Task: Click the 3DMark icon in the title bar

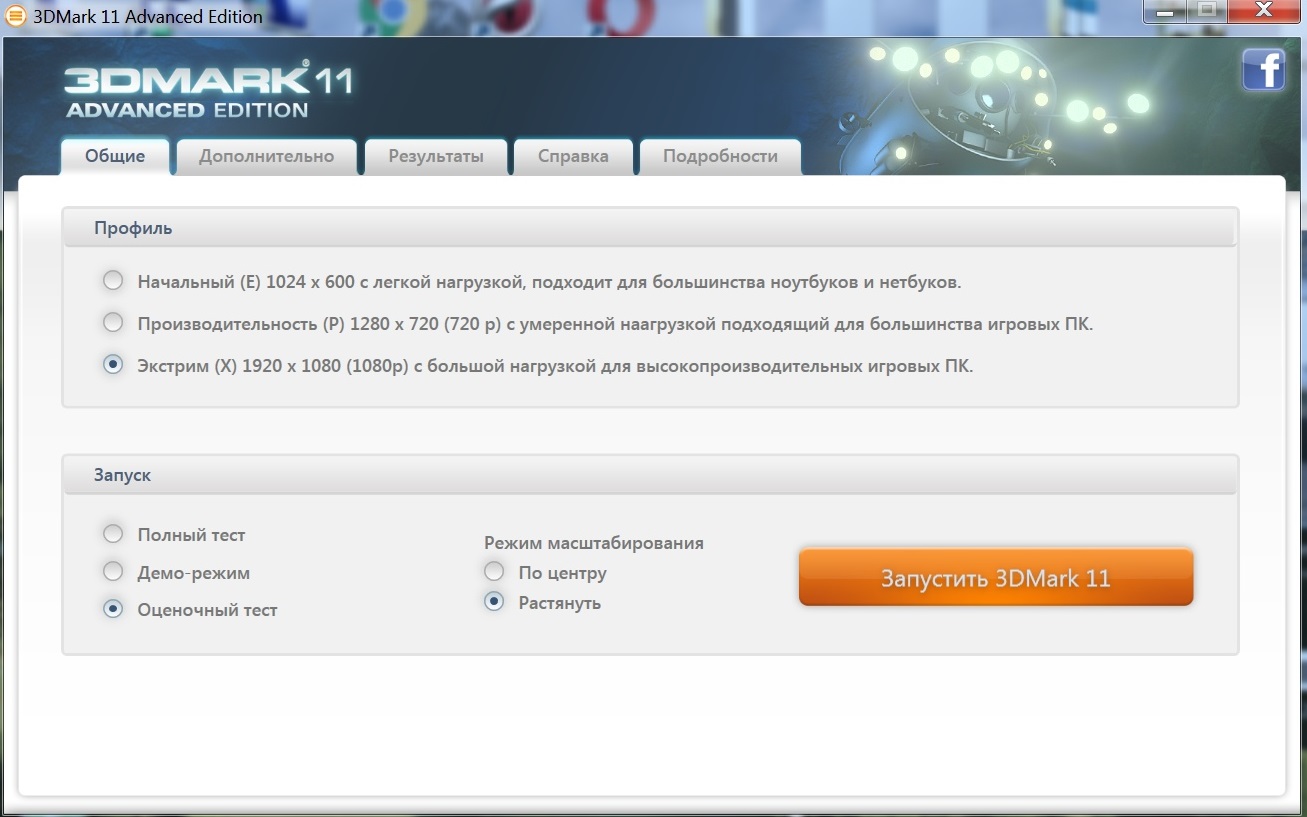Action: tap(16, 16)
